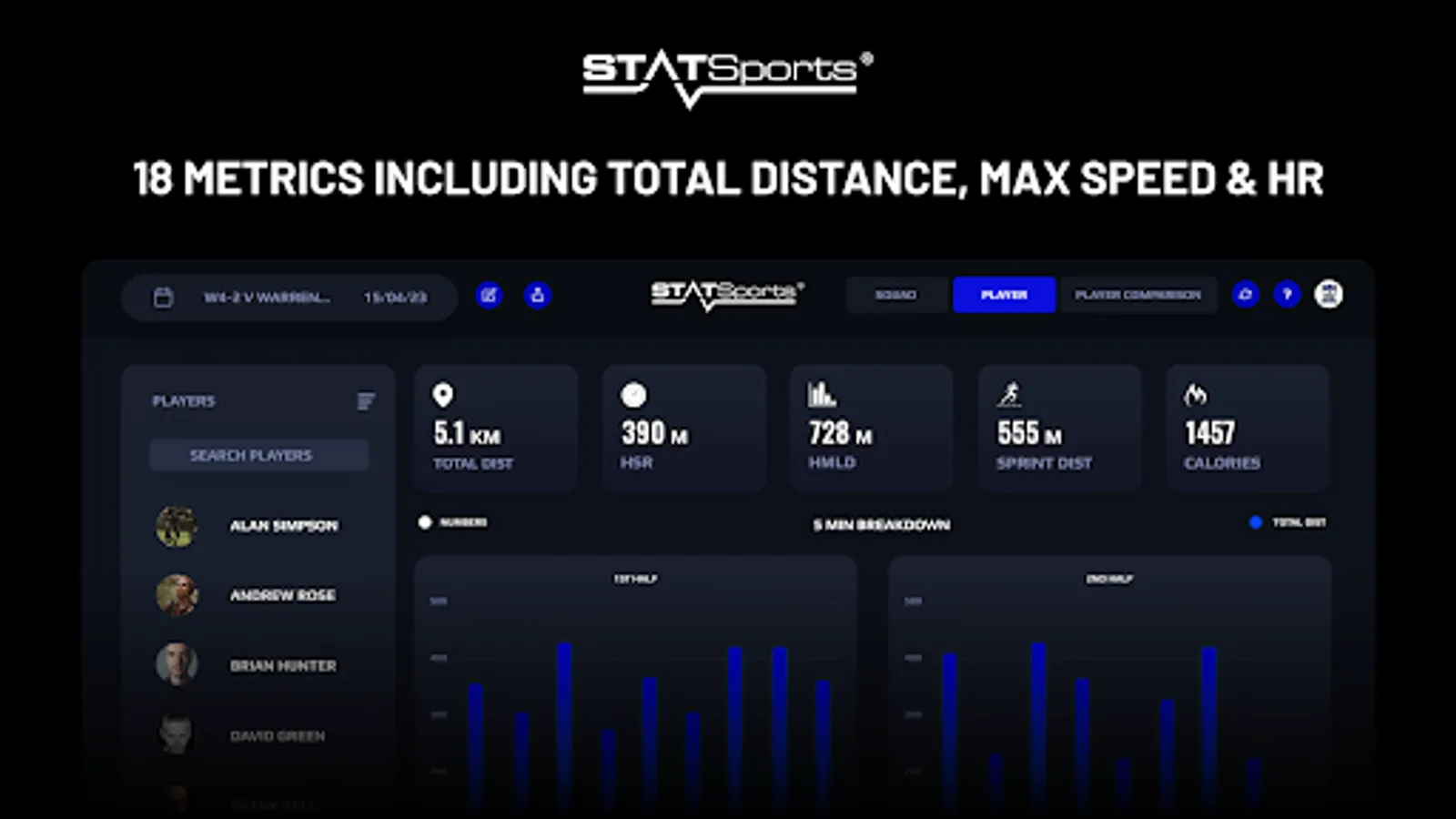Click the first bar in the 2nd Half chart
The width and height of the screenshot is (1456, 819).
(x=949, y=731)
